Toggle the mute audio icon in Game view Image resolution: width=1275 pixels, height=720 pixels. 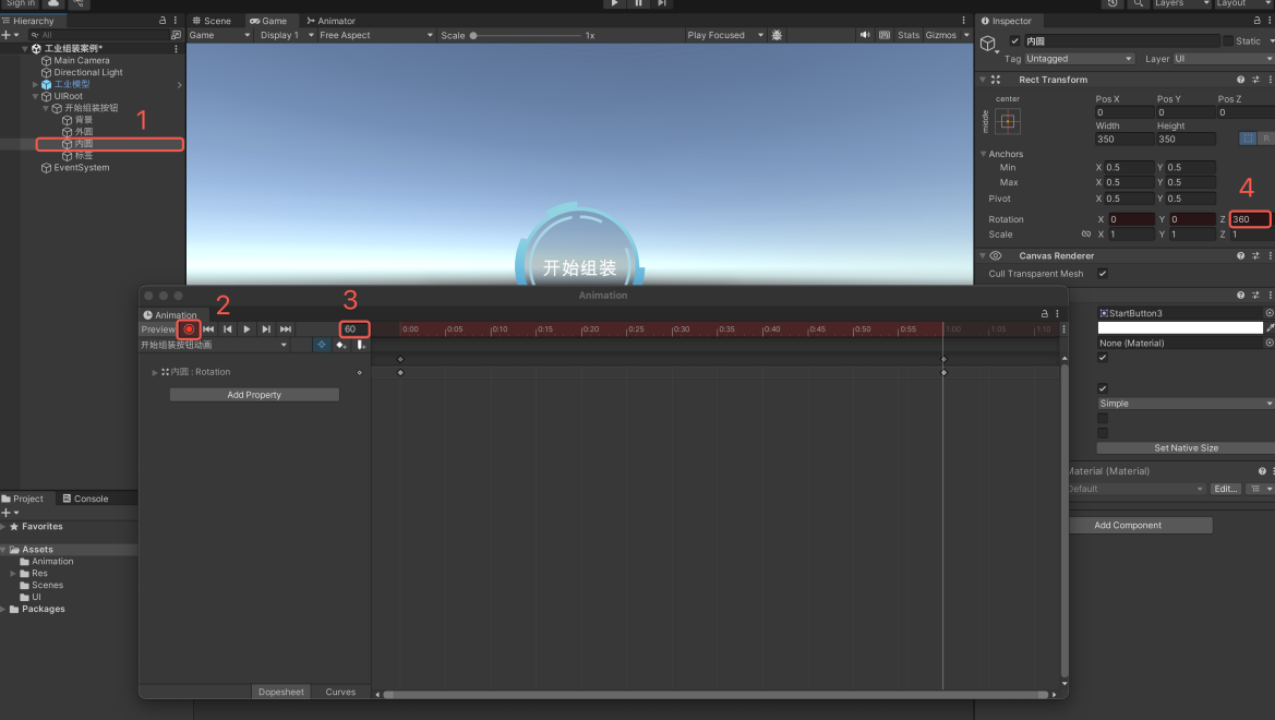865,35
